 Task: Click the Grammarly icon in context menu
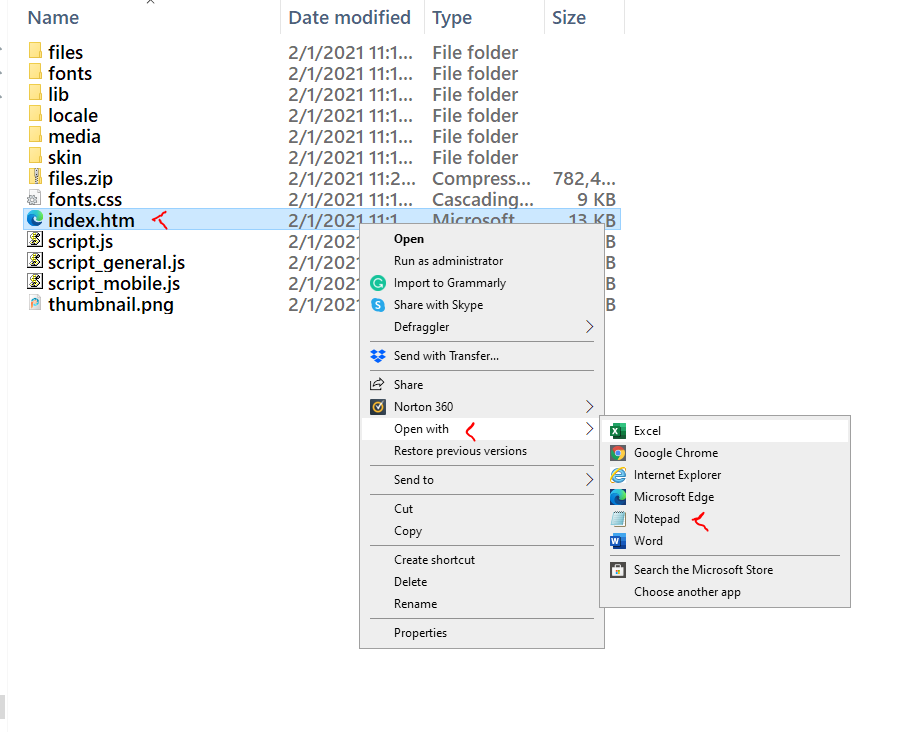(378, 283)
